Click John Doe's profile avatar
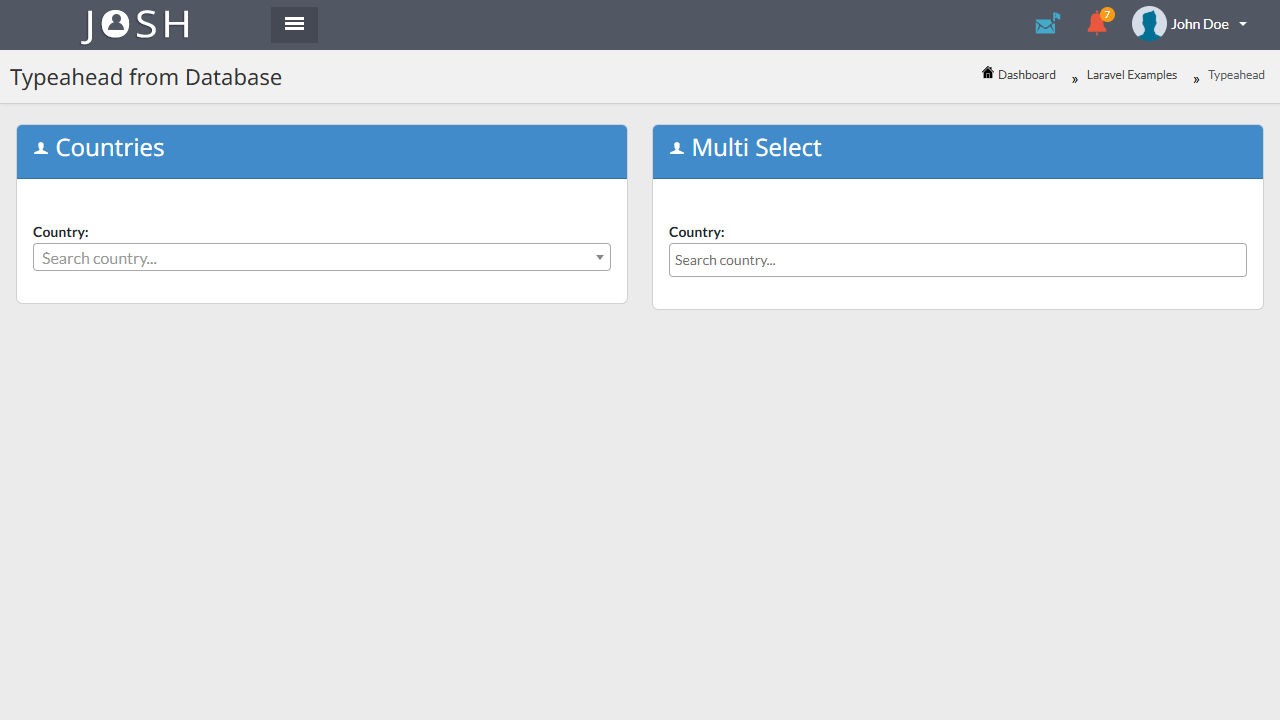The image size is (1280, 720). click(1148, 23)
